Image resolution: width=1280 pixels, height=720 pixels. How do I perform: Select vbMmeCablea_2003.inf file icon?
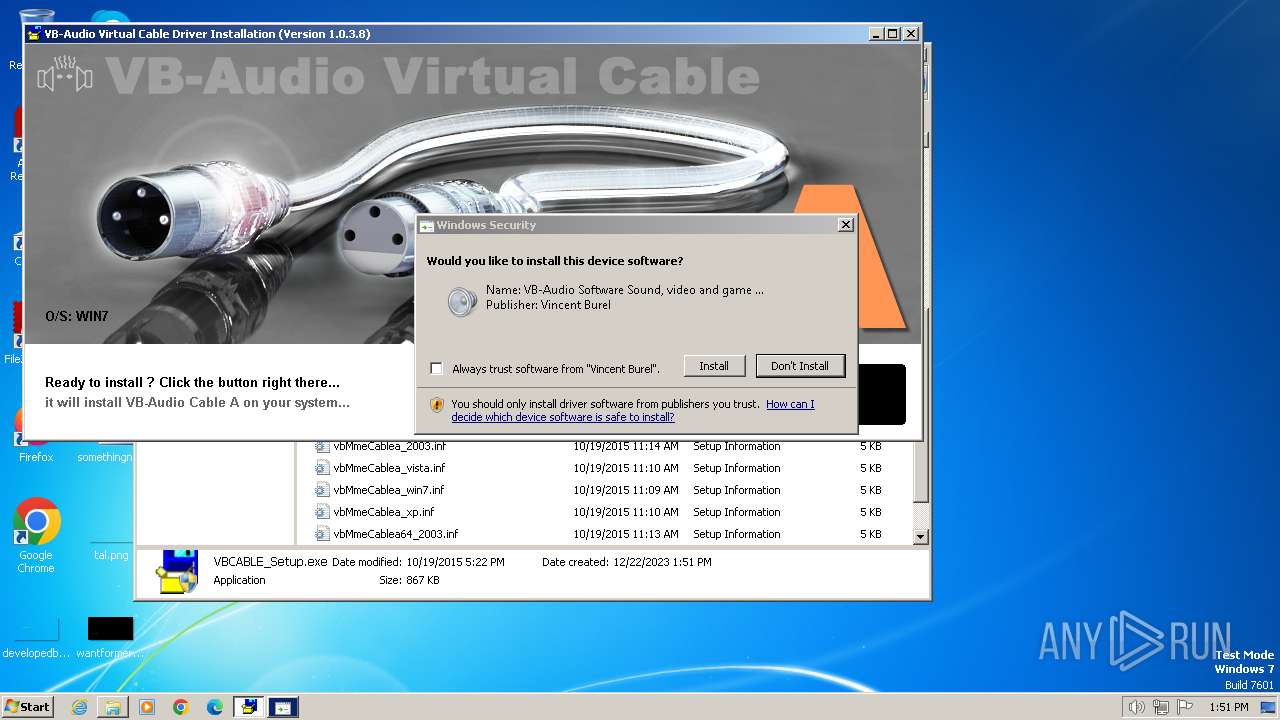(x=322, y=446)
